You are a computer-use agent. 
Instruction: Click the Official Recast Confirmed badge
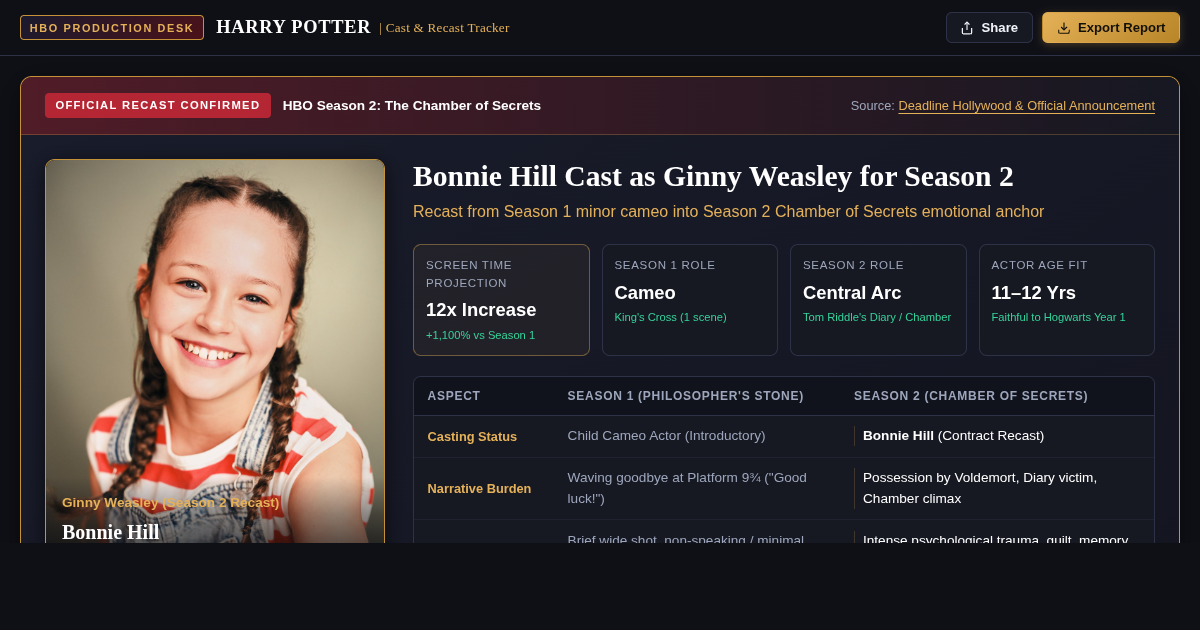[x=158, y=105]
